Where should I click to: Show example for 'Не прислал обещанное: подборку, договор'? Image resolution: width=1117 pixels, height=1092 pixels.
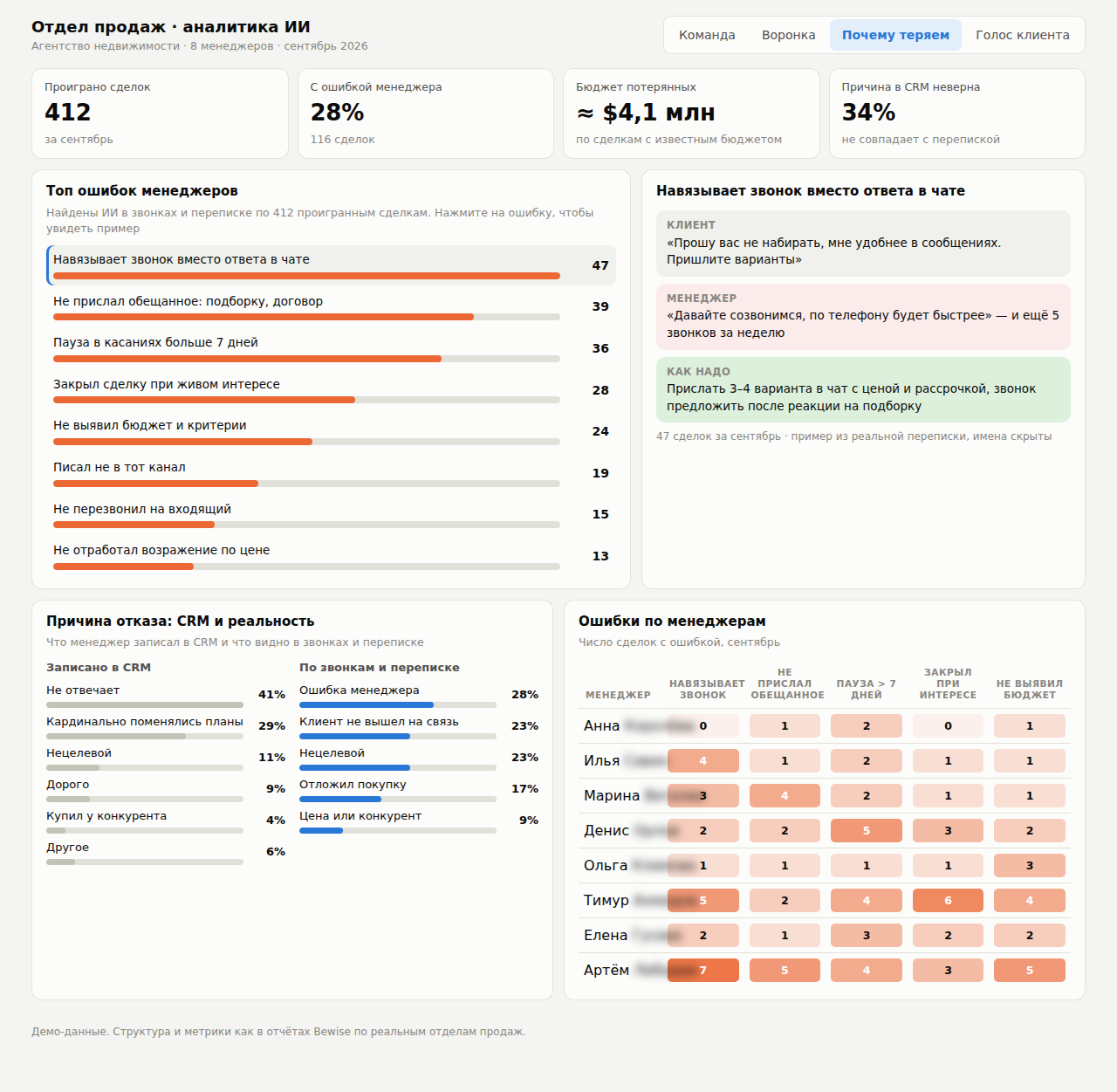click(x=331, y=306)
